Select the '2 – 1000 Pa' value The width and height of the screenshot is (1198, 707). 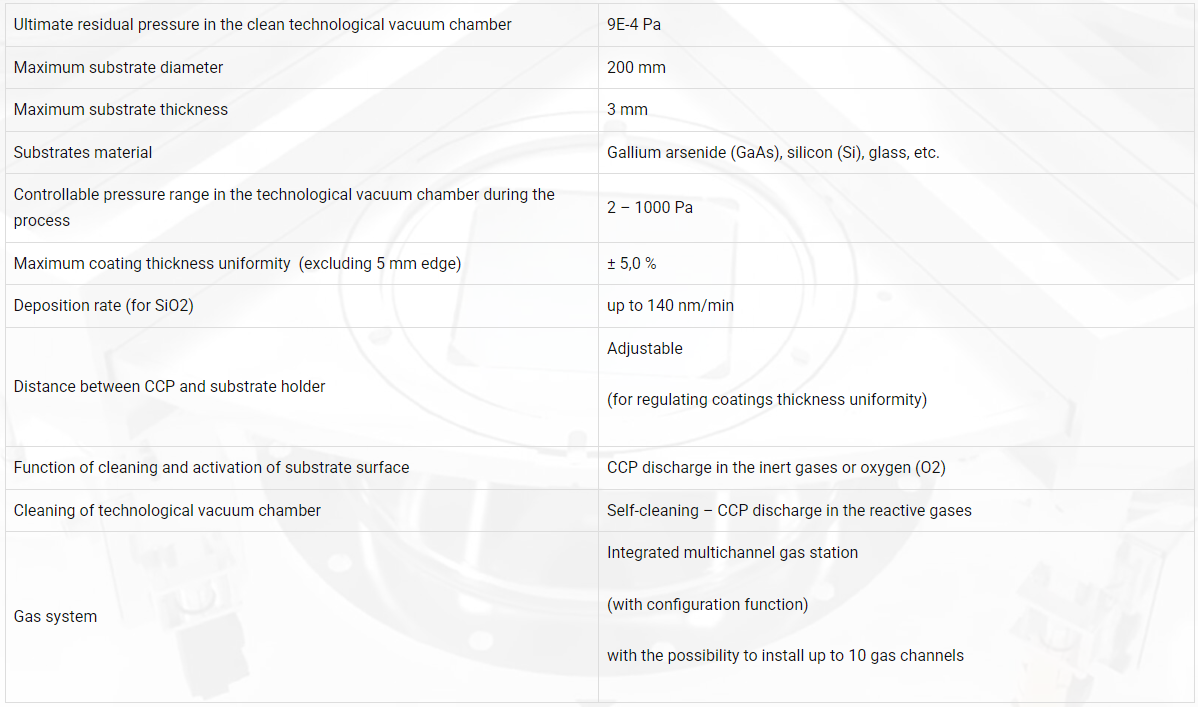(649, 207)
